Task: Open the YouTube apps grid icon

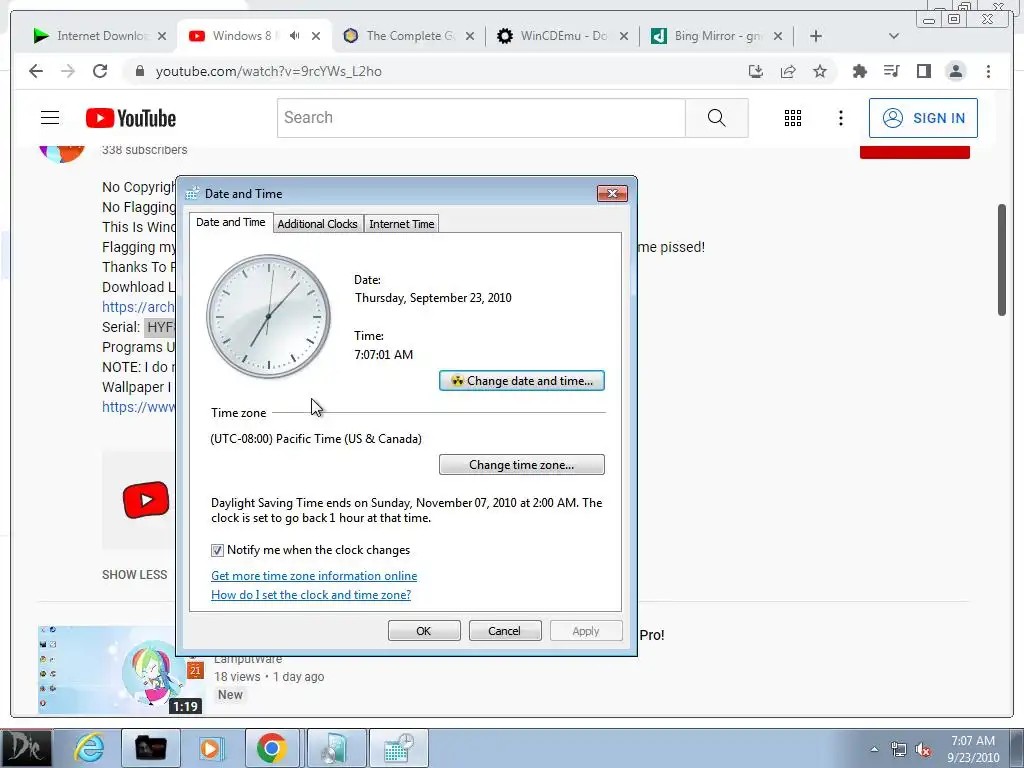Action: coord(793,118)
